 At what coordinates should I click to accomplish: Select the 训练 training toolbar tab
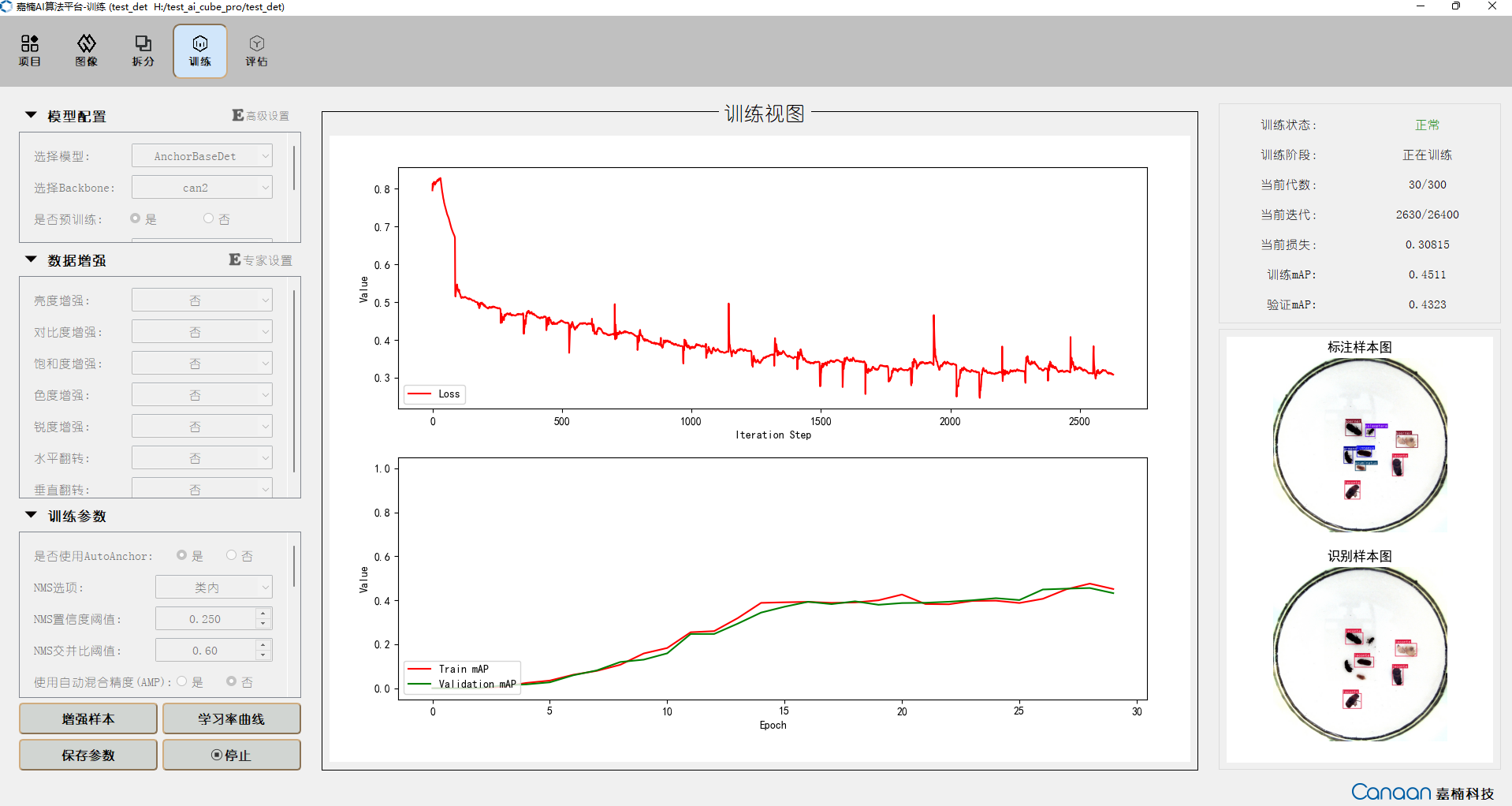(x=200, y=51)
